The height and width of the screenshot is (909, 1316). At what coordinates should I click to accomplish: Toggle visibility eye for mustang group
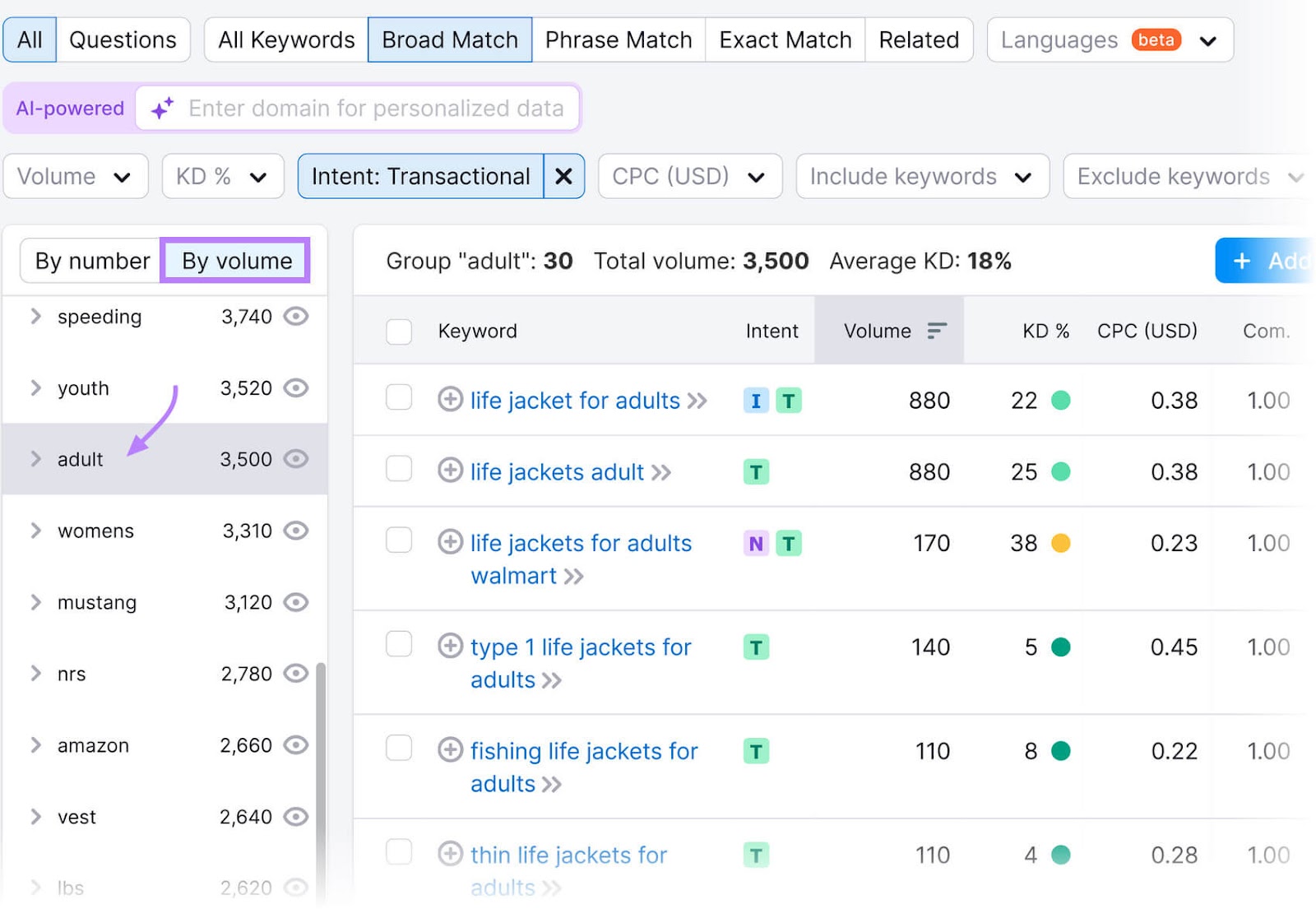(x=296, y=602)
